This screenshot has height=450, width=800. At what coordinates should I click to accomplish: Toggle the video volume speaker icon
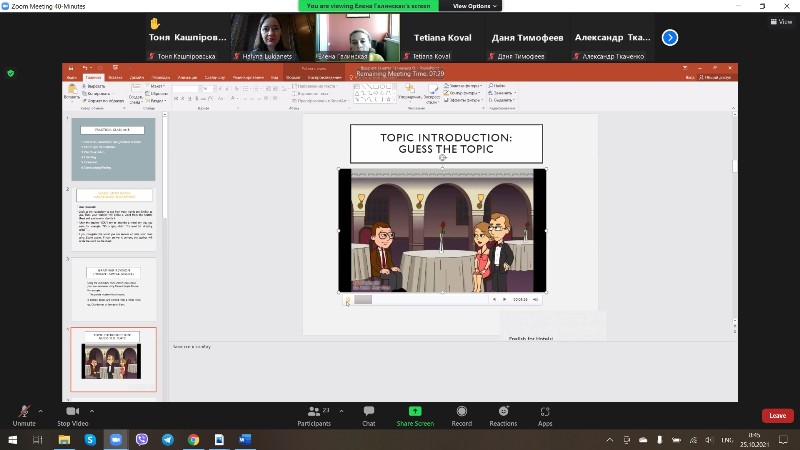[x=535, y=299]
